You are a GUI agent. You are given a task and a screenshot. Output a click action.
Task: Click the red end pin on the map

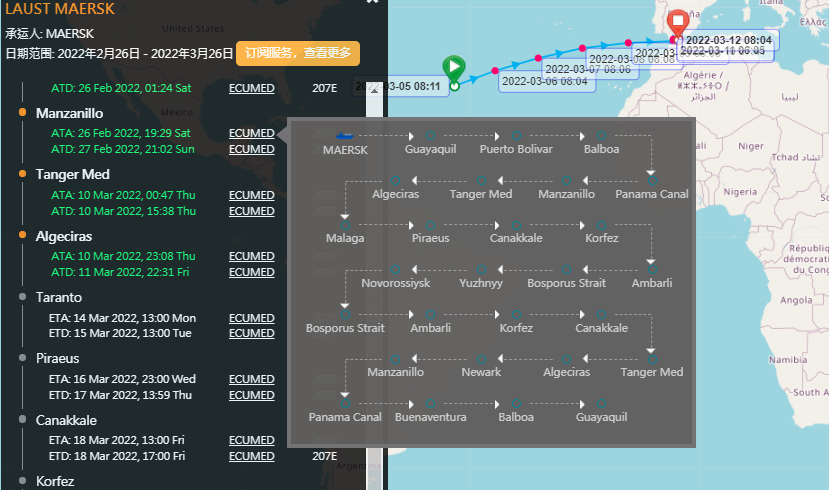click(x=679, y=22)
